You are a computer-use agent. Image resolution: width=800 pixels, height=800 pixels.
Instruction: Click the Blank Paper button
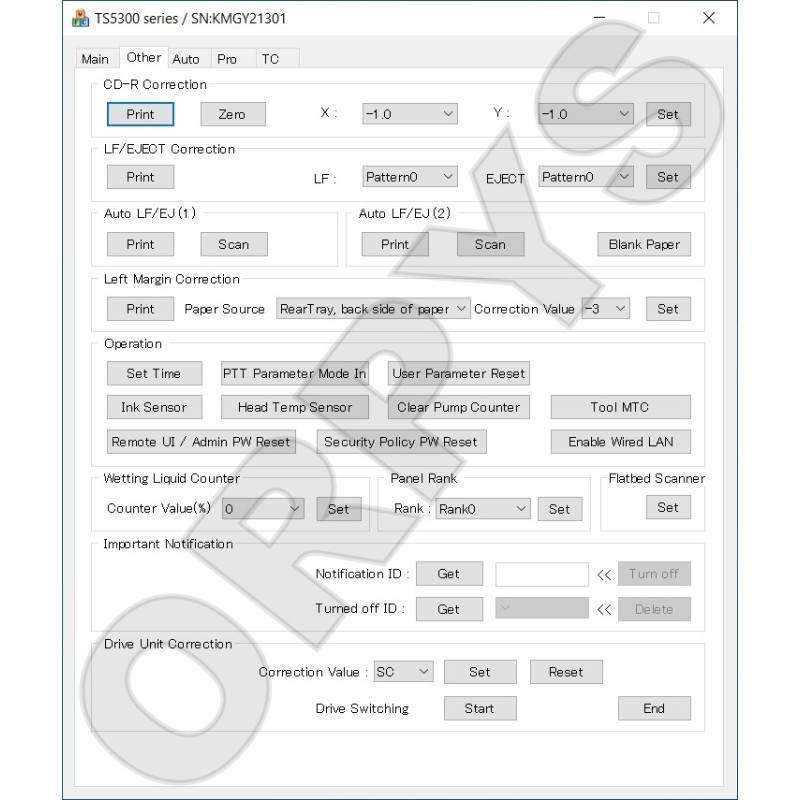(643, 244)
